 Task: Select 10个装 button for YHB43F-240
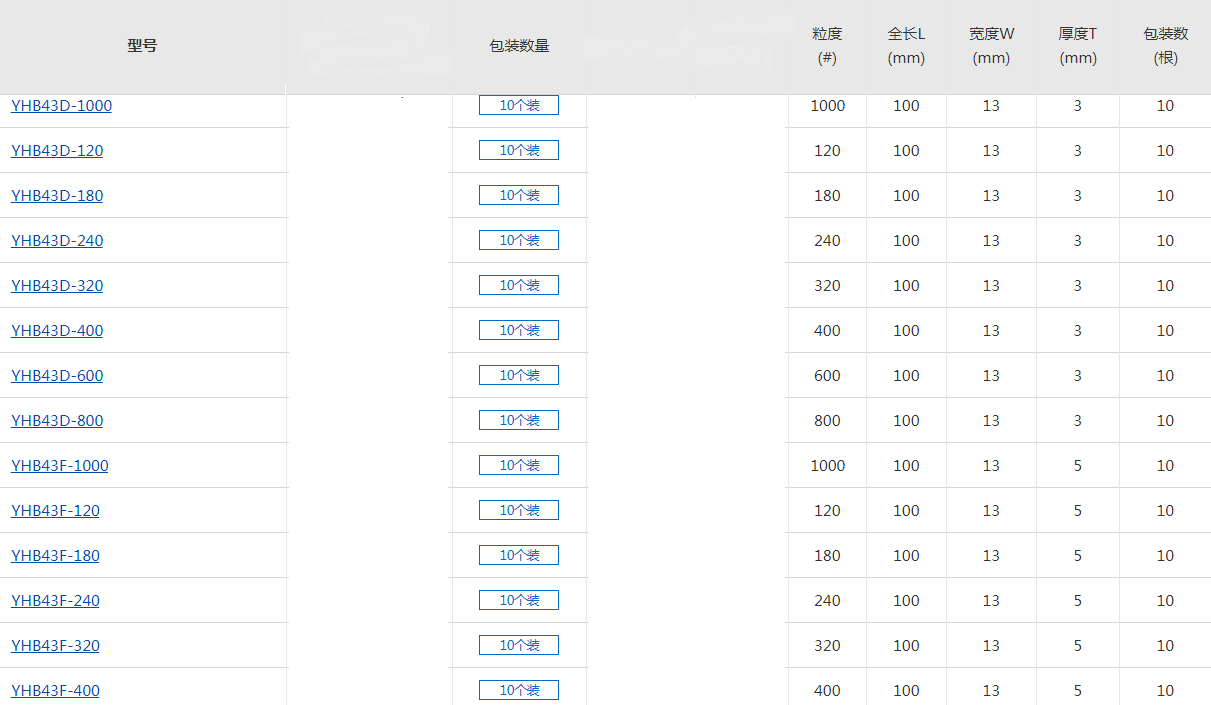(x=519, y=600)
